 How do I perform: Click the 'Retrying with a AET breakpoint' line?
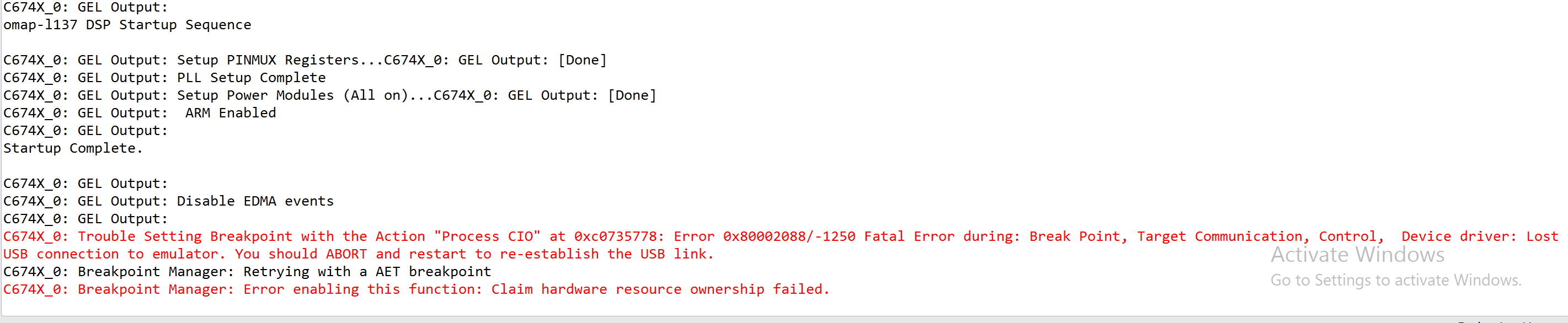click(x=367, y=272)
